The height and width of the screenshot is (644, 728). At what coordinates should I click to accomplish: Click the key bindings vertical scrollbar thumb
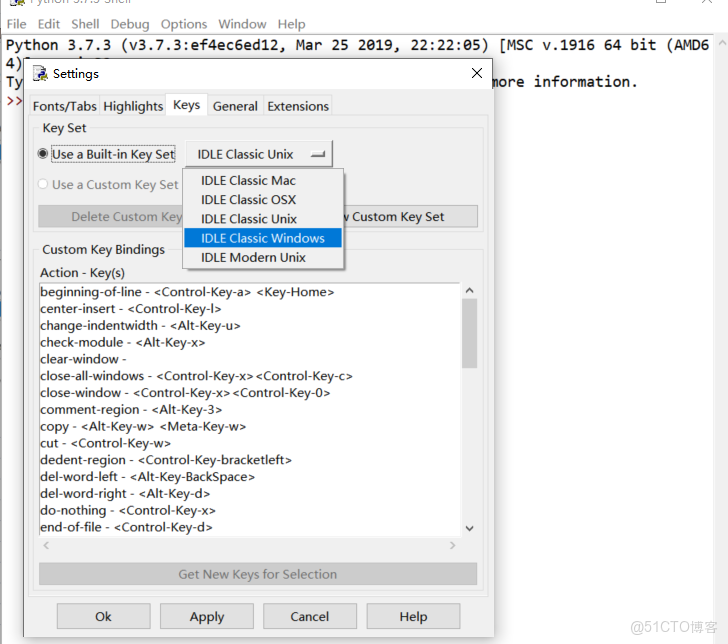(x=469, y=333)
